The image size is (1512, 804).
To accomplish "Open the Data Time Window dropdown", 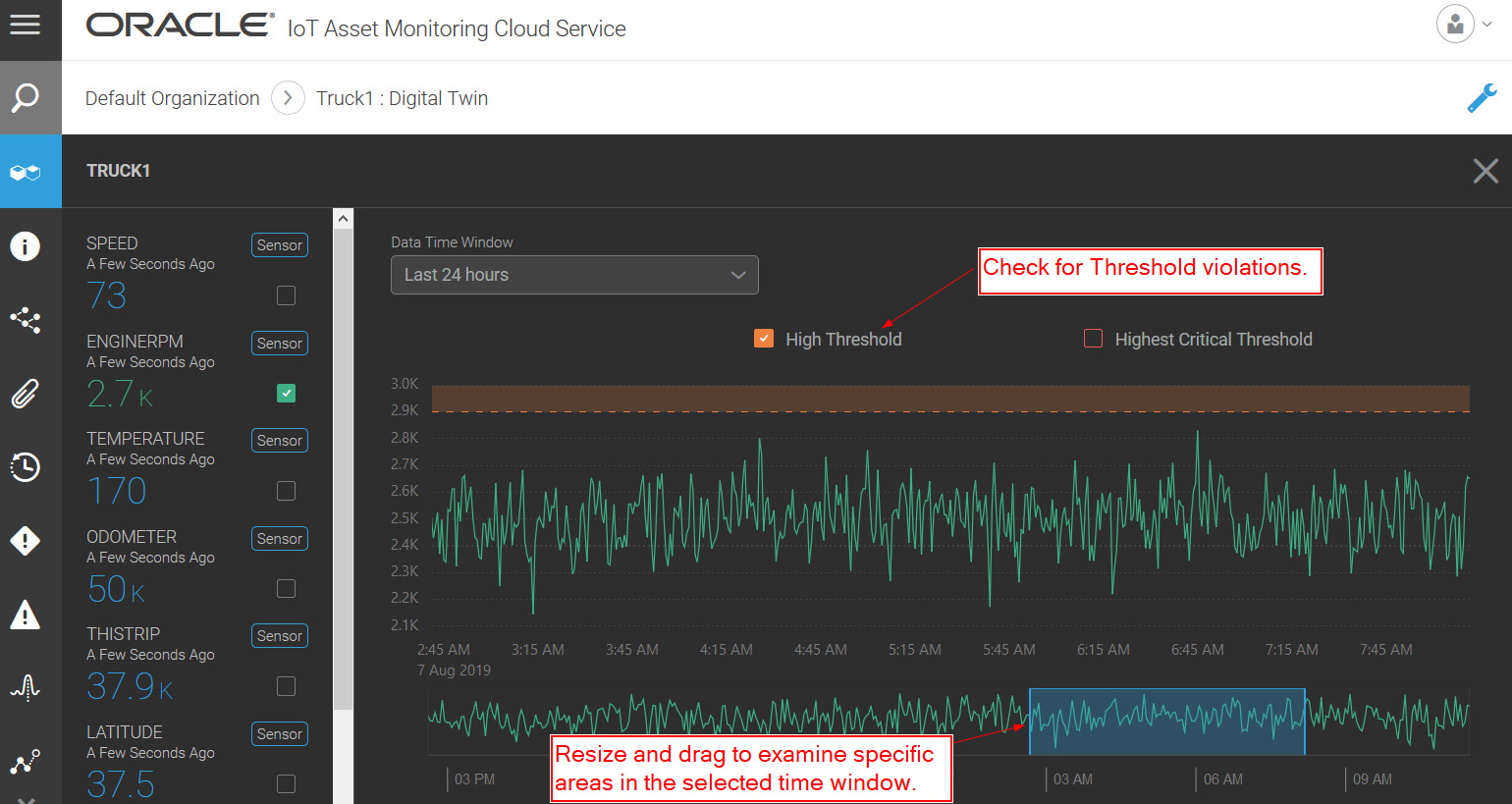I will pyautogui.click(x=574, y=275).
